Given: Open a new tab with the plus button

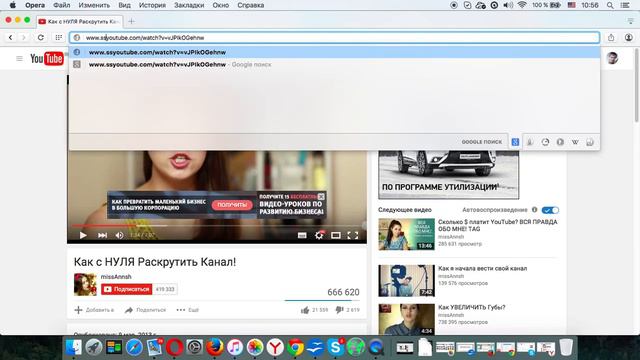Looking at the screenshot, I should point(131,21).
